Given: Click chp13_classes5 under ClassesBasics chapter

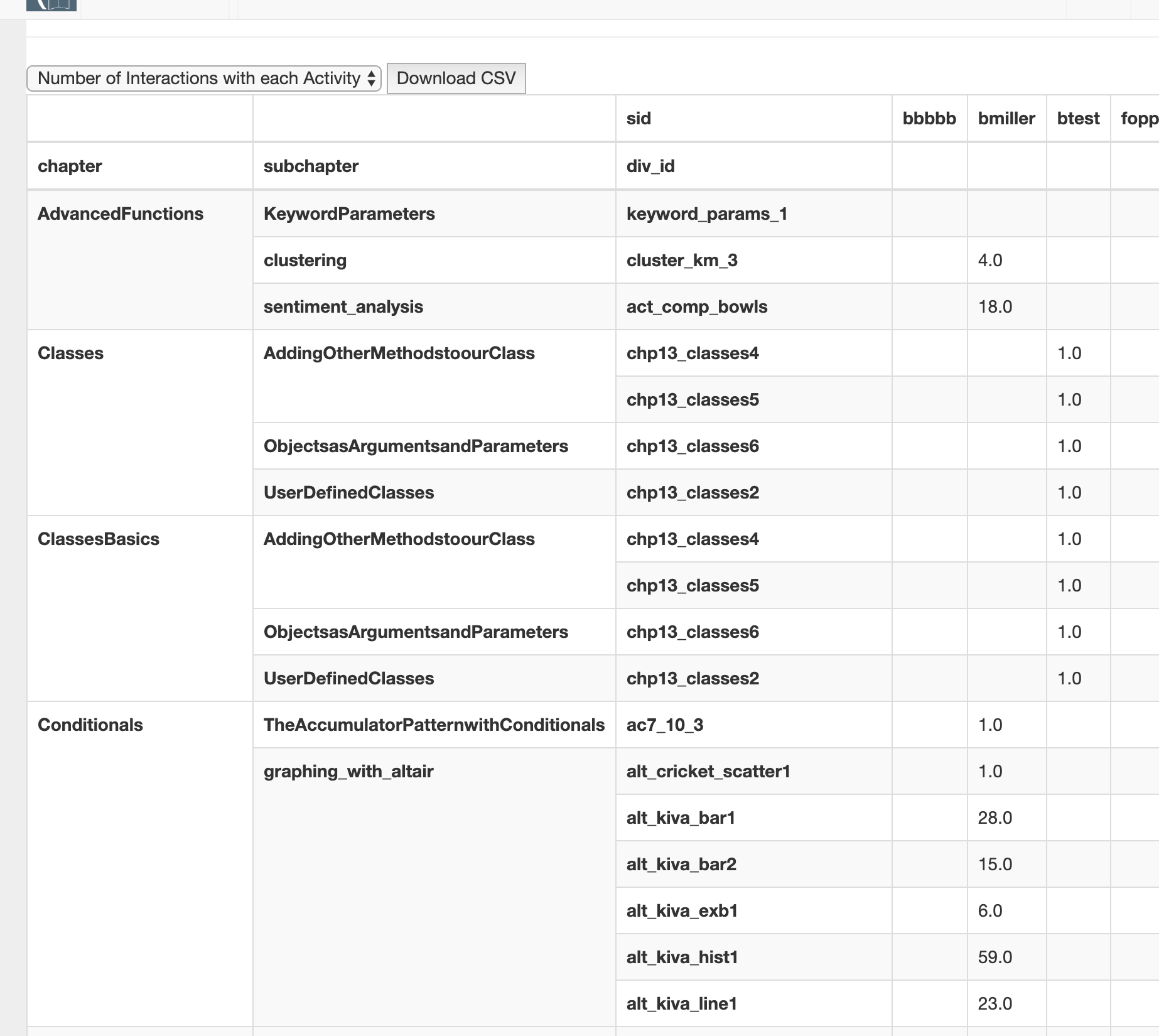Looking at the screenshot, I should click(x=754, y=585).
